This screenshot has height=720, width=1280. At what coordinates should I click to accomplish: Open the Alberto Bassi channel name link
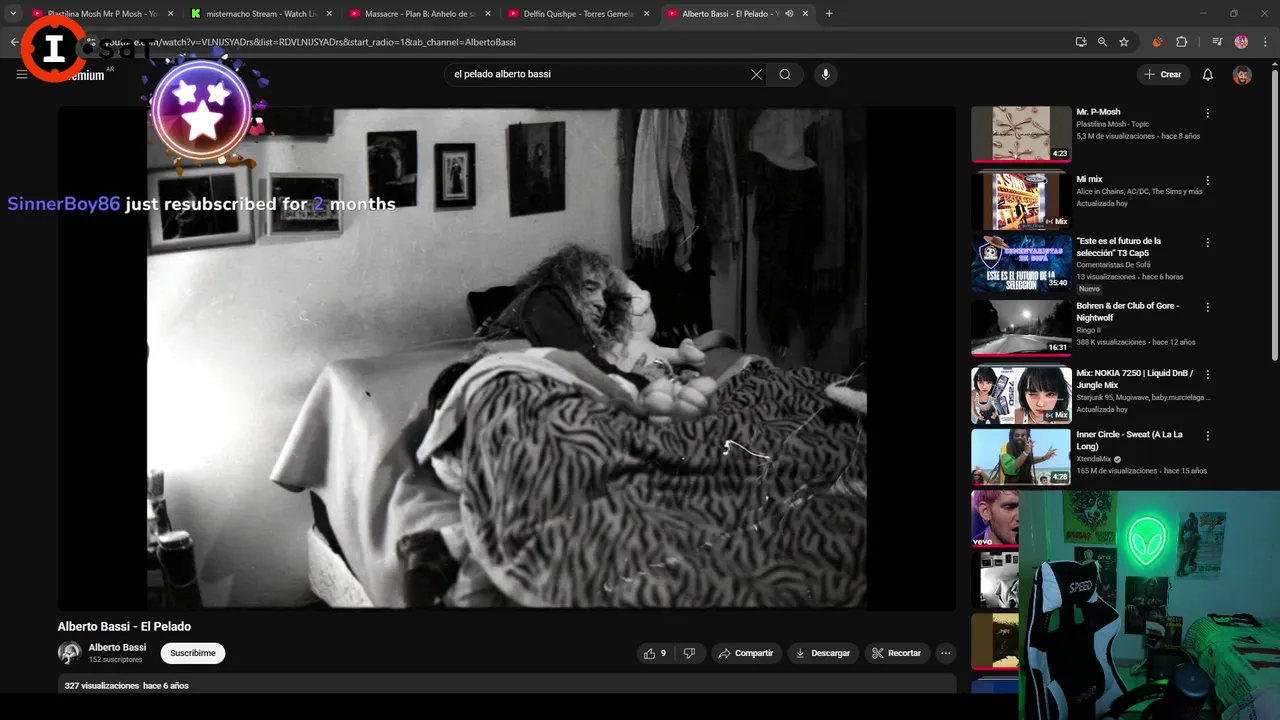[117, 647]
